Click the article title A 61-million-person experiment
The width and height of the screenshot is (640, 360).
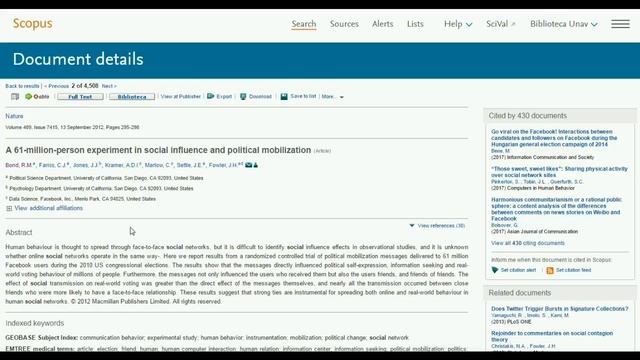pos(158,150)
